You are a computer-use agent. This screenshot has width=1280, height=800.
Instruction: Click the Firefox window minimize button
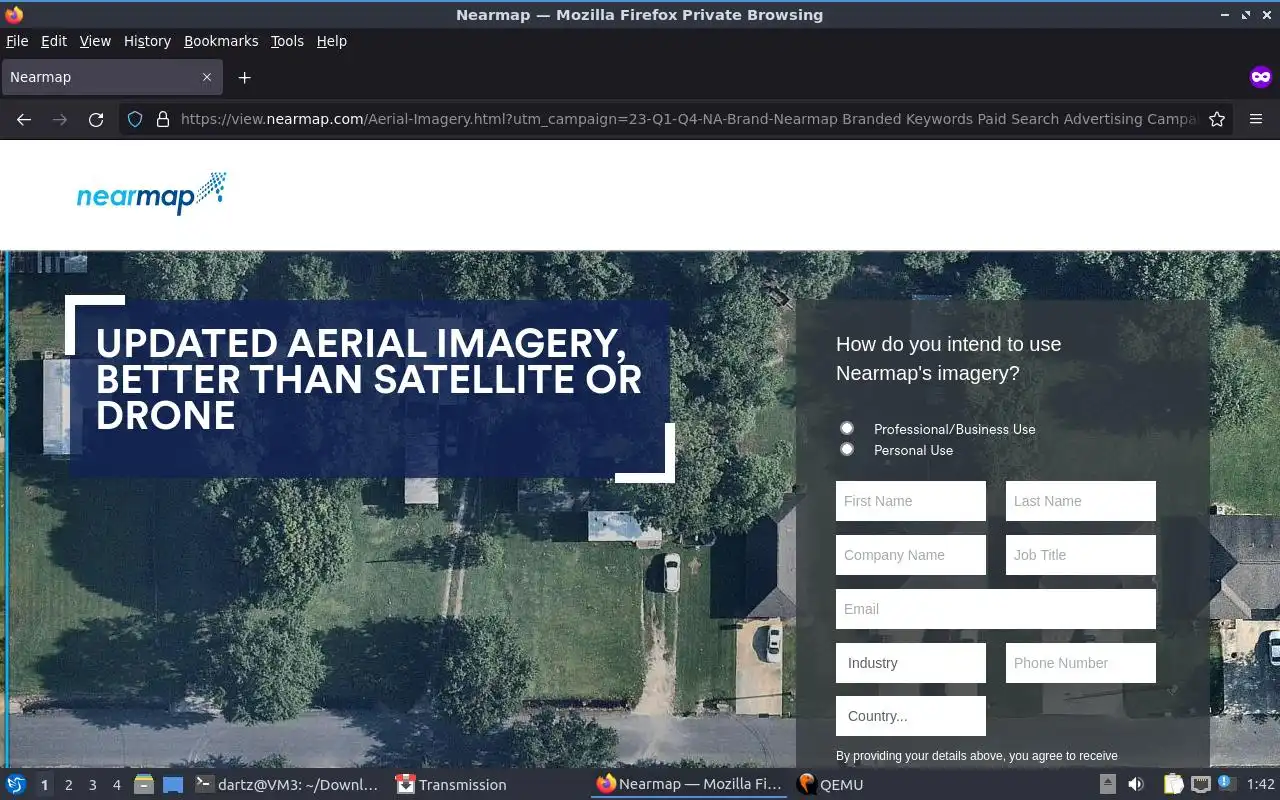point(1226,15)
